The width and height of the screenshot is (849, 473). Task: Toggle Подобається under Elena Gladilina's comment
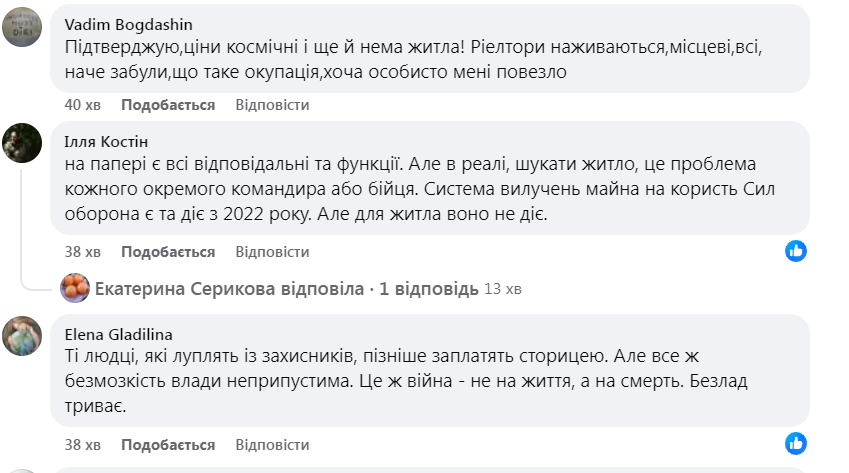point(168,445)
